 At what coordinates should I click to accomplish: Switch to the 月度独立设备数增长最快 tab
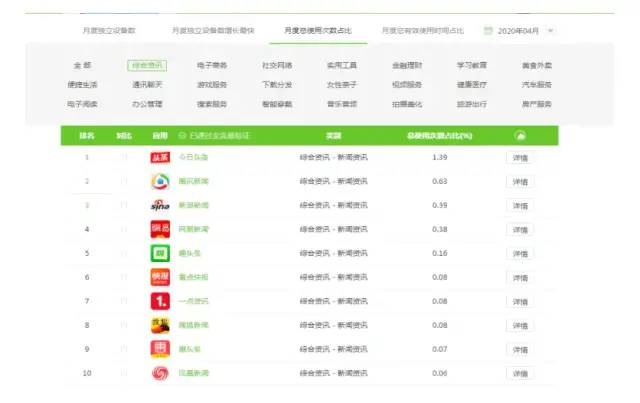pos(213,31)
